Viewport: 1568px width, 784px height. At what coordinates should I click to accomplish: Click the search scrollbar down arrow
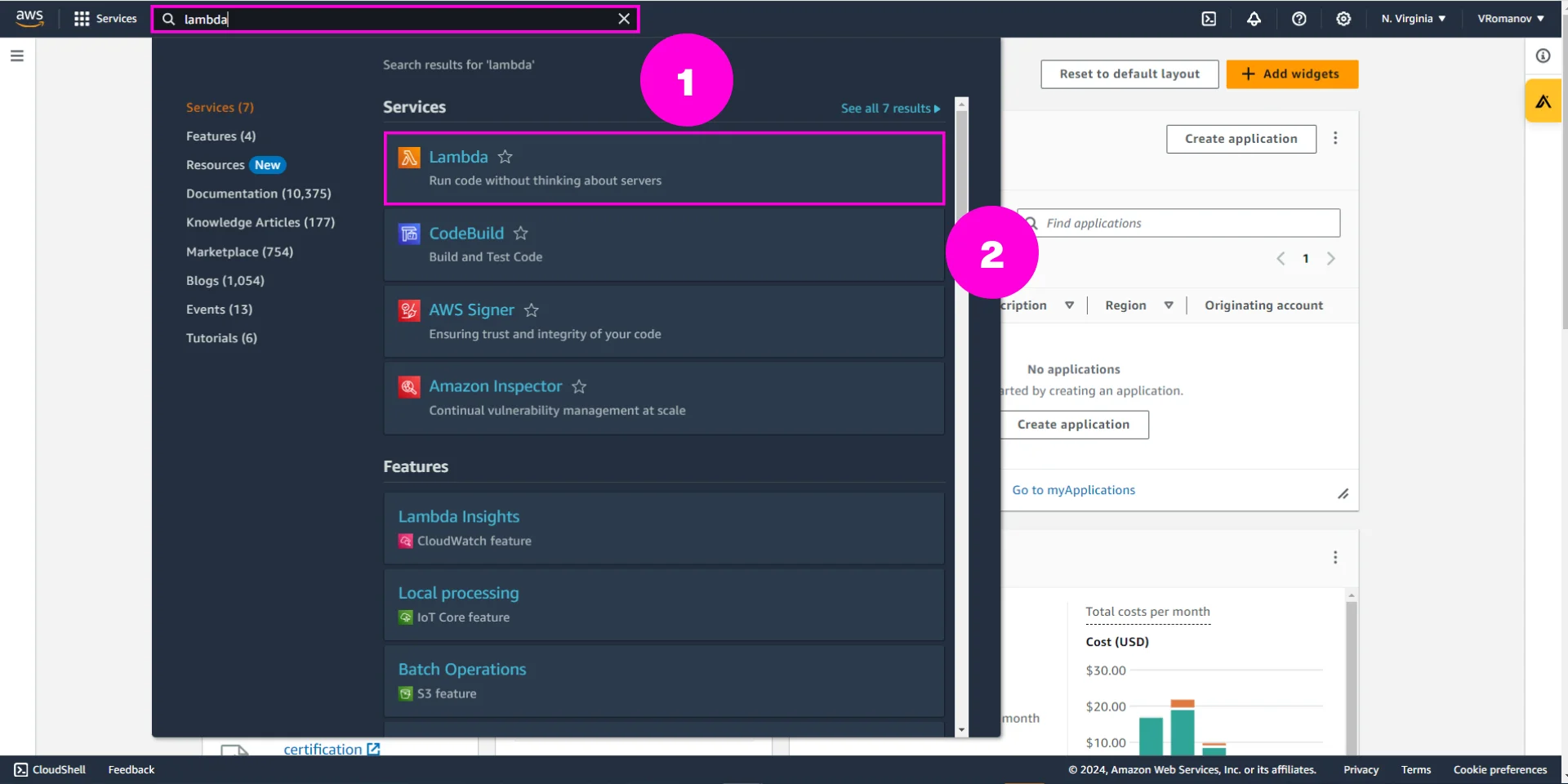pos(961,729)
